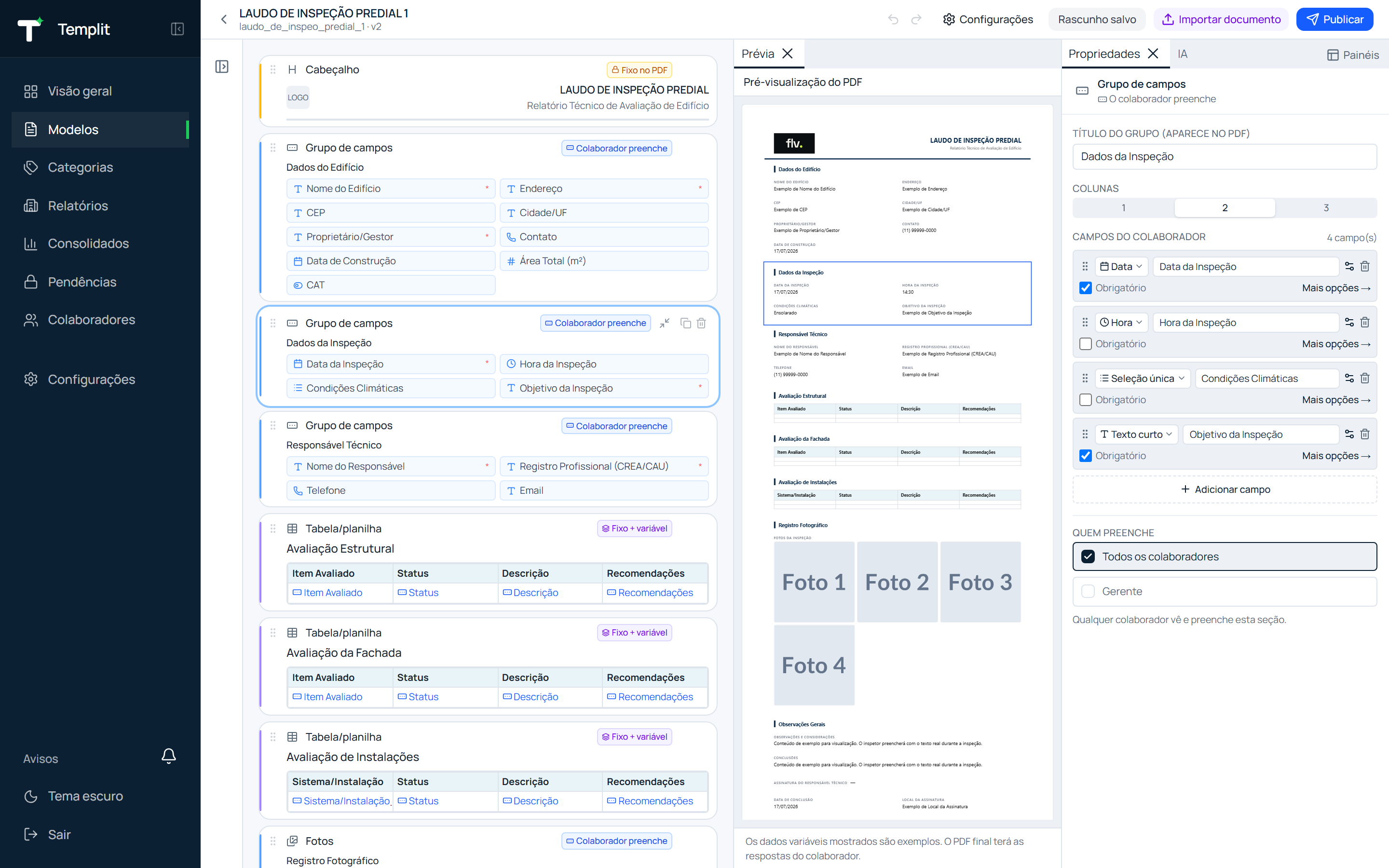Open Visão geral in sidebar
This screenshot has height=868, width=1389.
[x=100, y=91]
